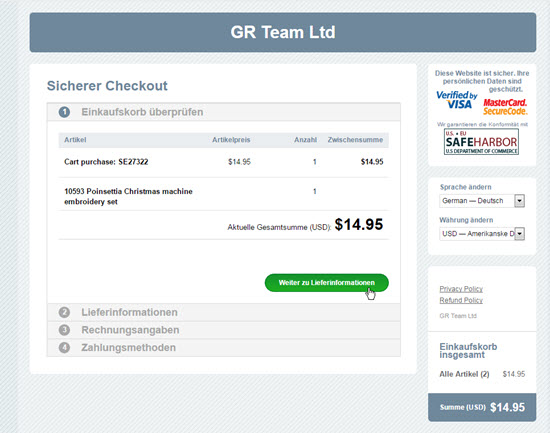Click the Cart purchase SE27322 item row
Screen dimensions: 550x433
(224, 162)
